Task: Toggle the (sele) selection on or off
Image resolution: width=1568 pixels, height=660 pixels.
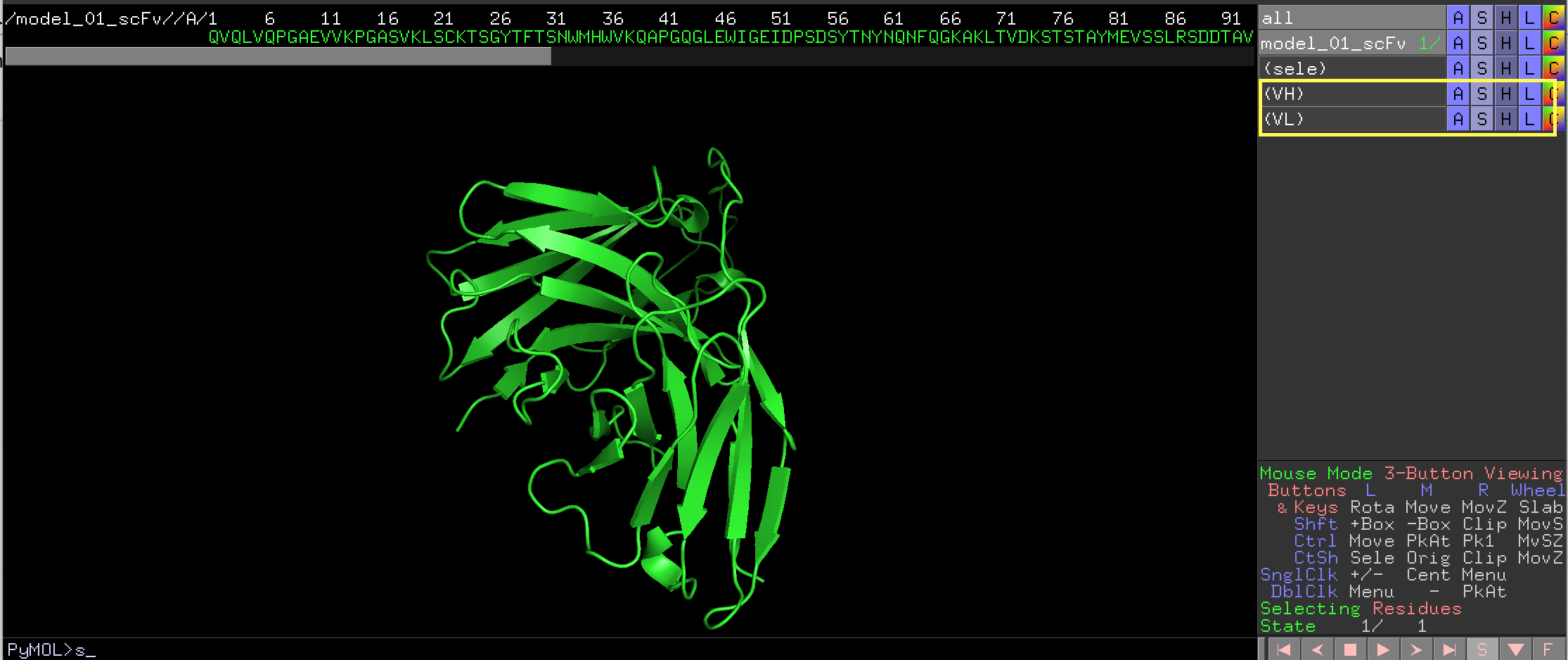Action: coord(1351,68)
